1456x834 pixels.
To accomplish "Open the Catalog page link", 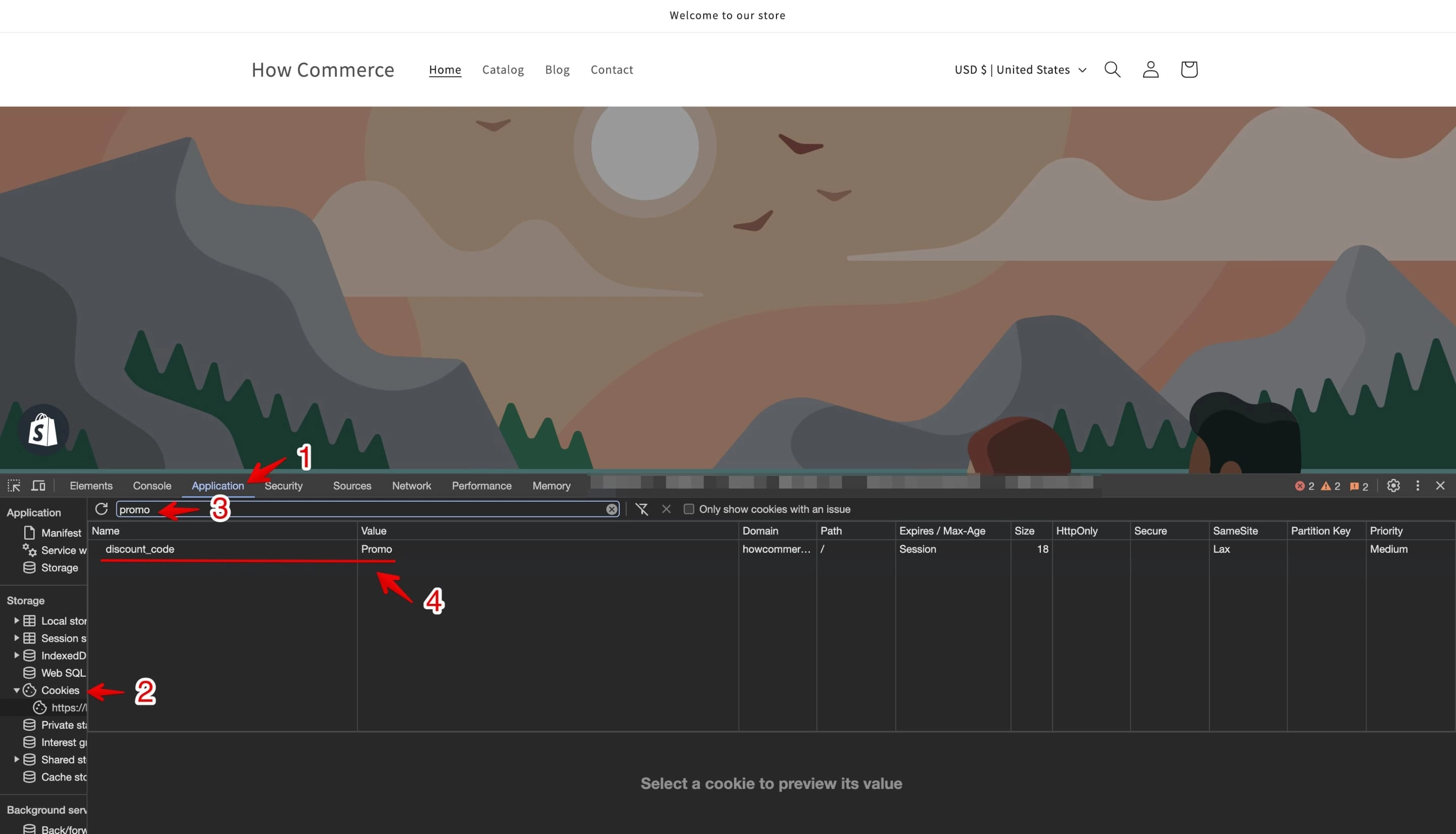I will tap(503, 69).
